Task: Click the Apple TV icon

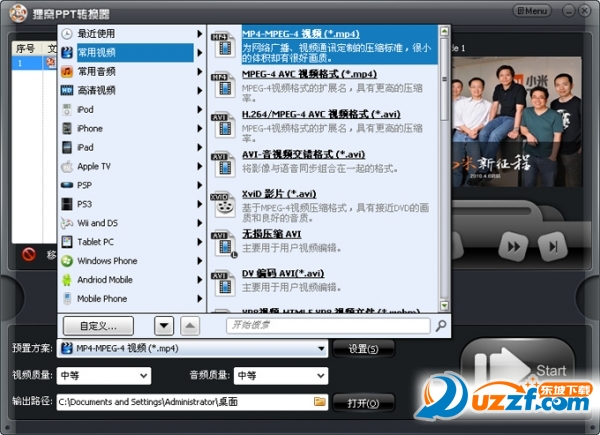Action: coord(67,166)
